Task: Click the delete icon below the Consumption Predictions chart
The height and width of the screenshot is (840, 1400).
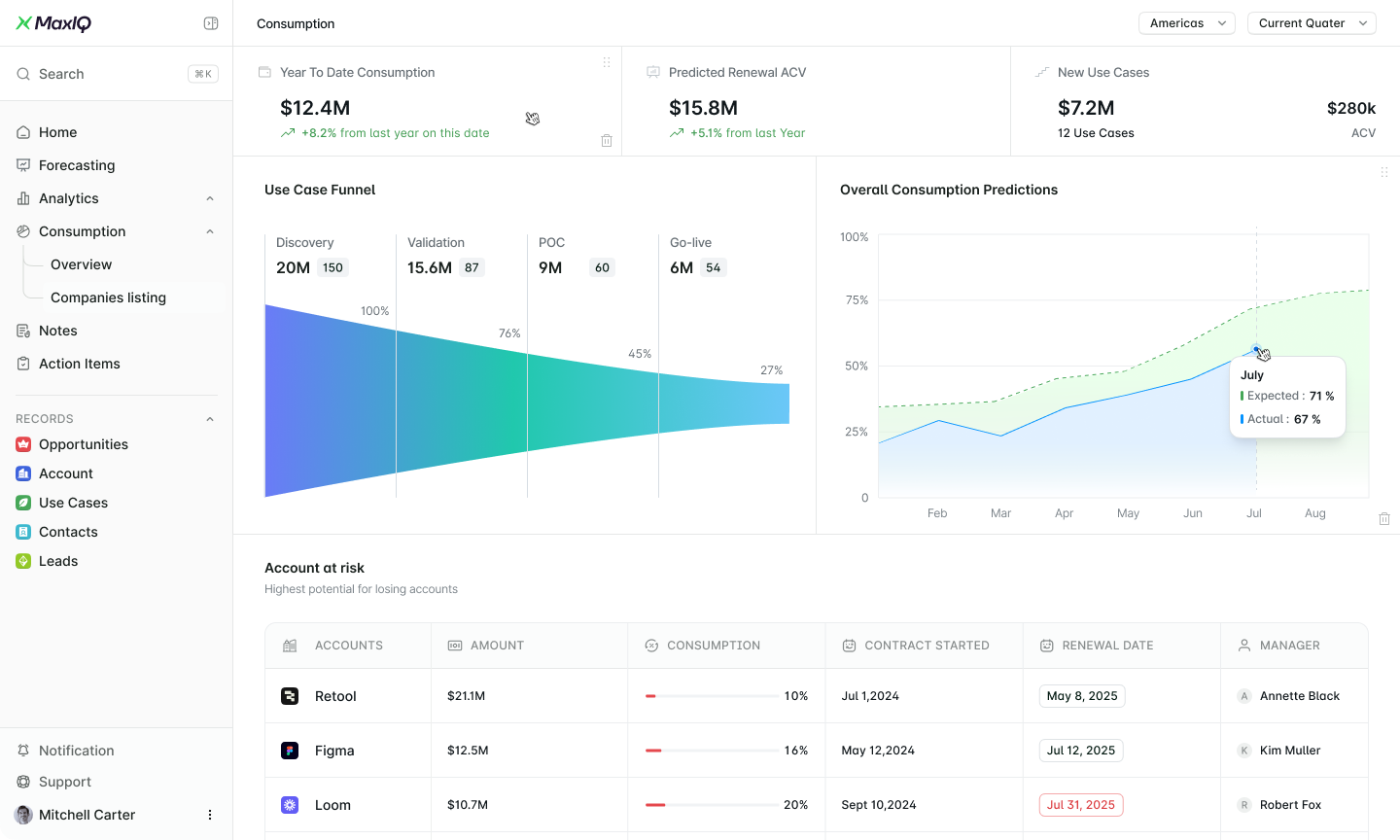Action: pos(1384,518)
